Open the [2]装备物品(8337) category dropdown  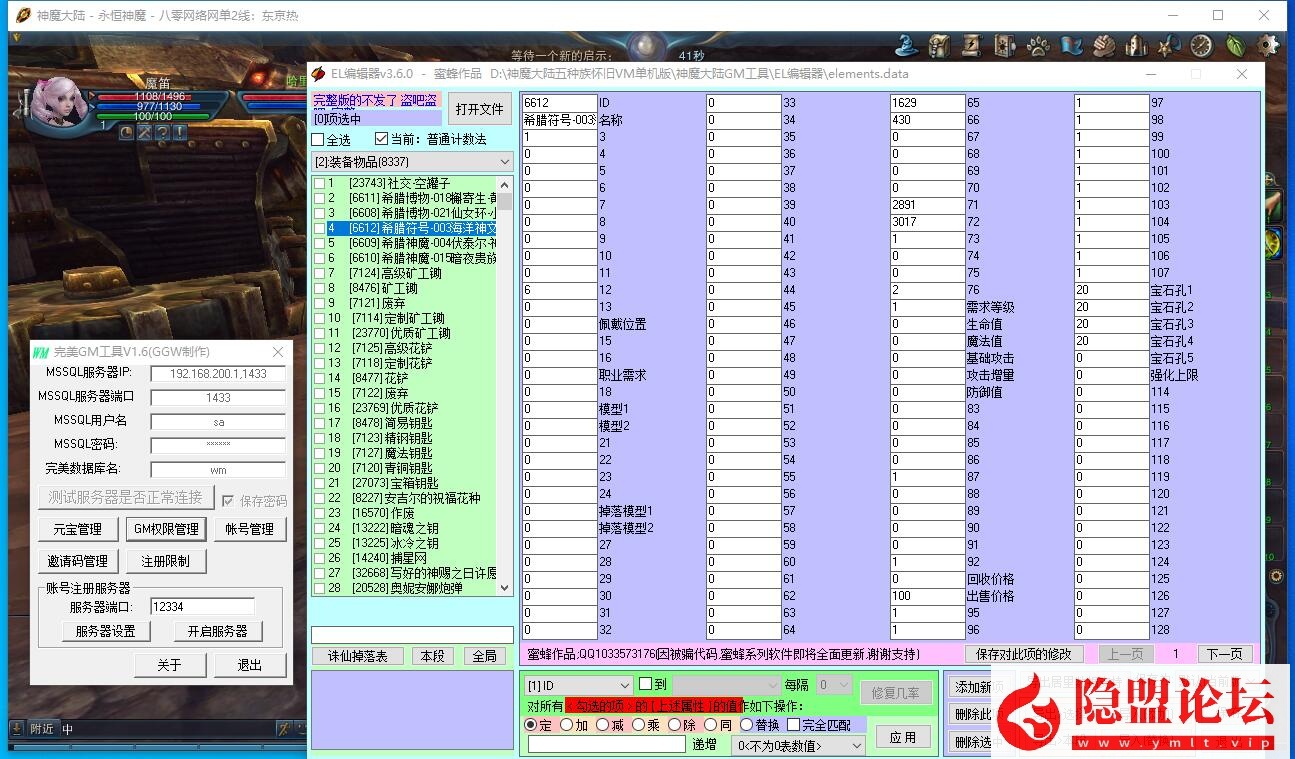point(410,161)
